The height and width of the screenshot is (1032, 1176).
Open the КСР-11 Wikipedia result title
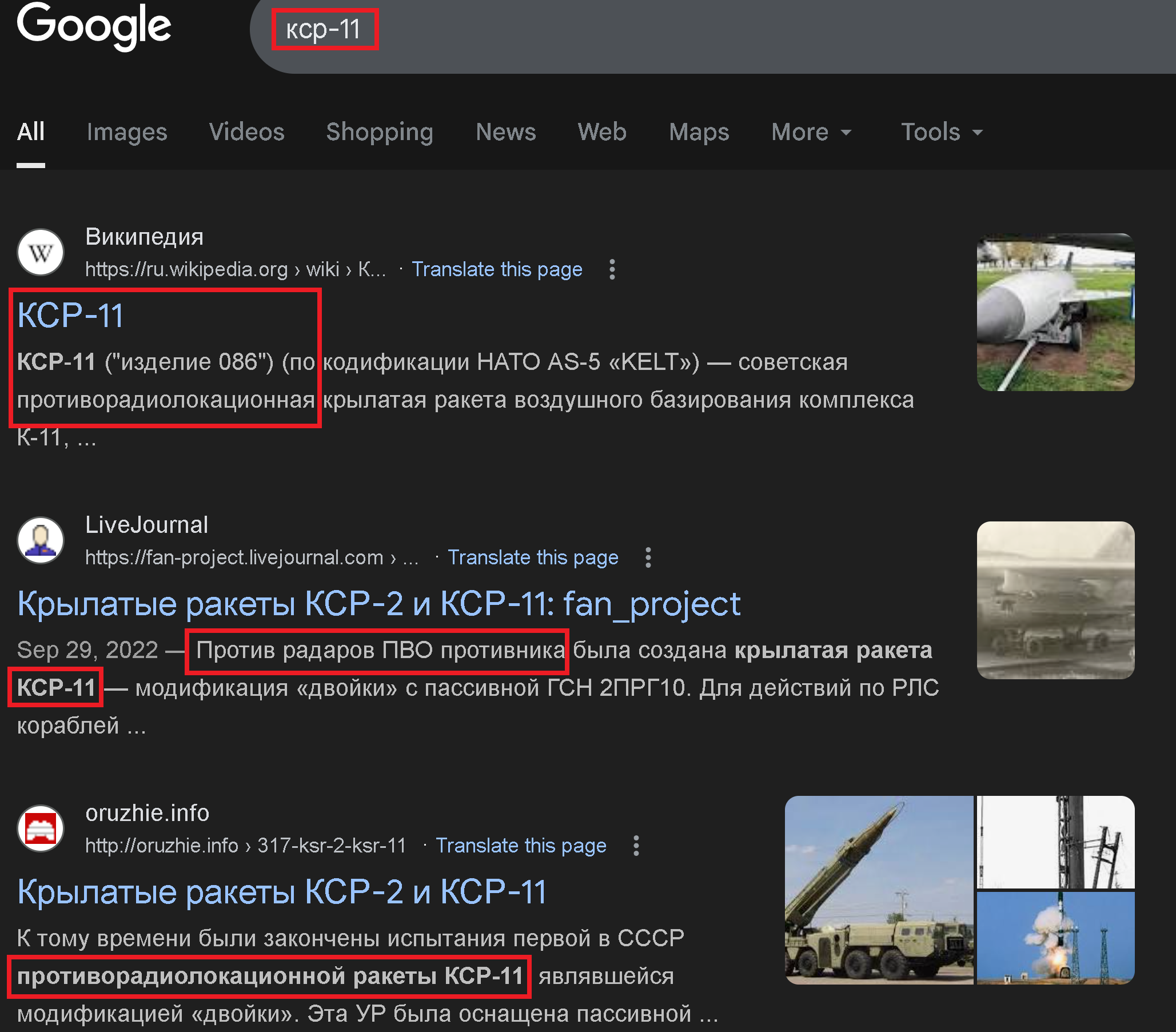(x=70, y=315)
